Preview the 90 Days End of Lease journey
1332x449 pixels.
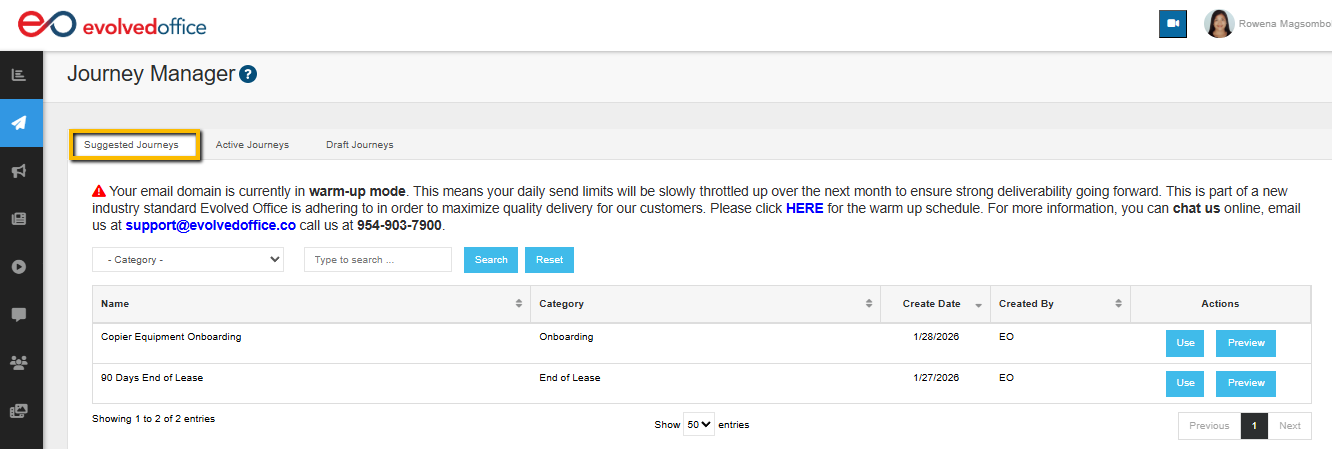(x=1246, y=383)
